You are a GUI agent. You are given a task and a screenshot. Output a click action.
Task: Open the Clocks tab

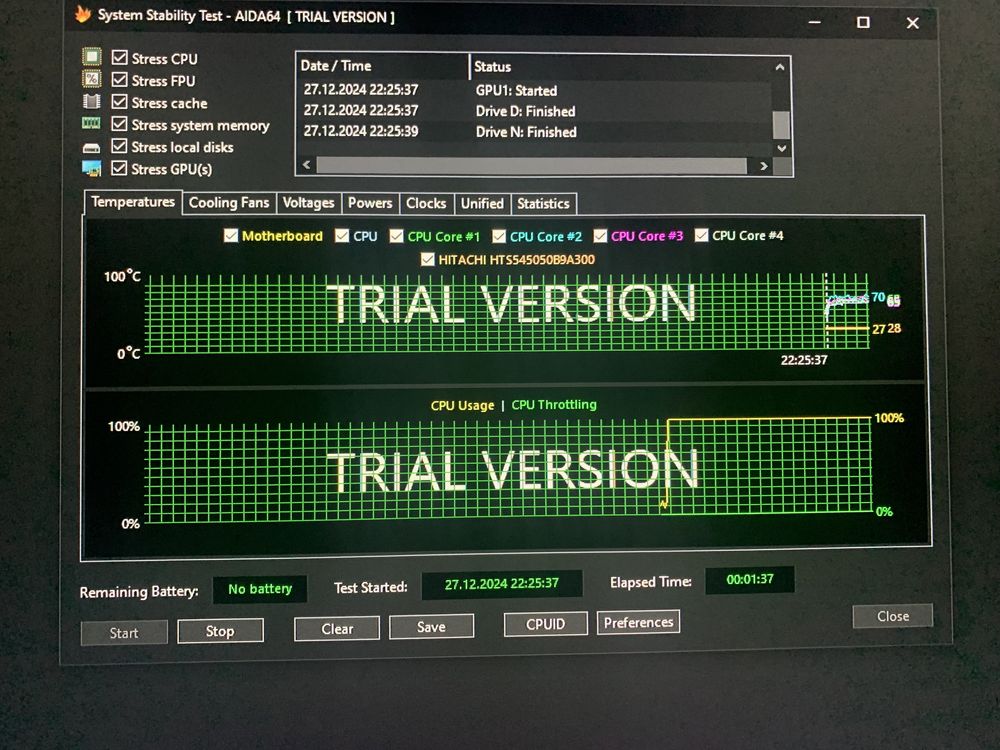pyautogui.click(x=426, y=203)
